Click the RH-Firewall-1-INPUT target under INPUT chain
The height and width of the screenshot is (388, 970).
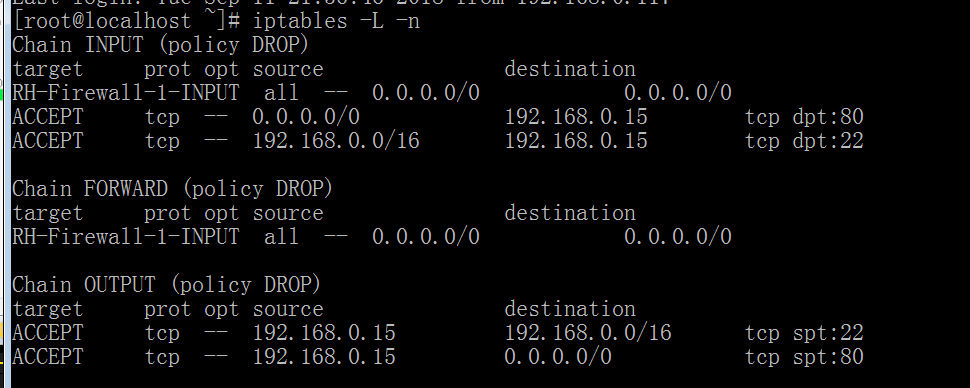[126, 93]
